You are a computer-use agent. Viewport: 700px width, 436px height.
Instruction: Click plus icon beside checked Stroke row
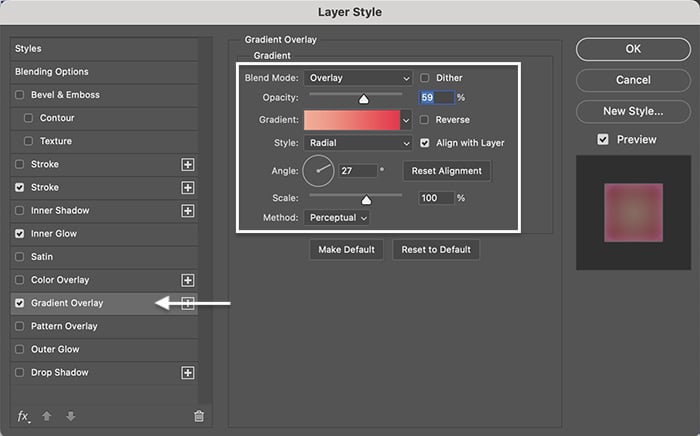pyautogui.click(x=188, y=187)
